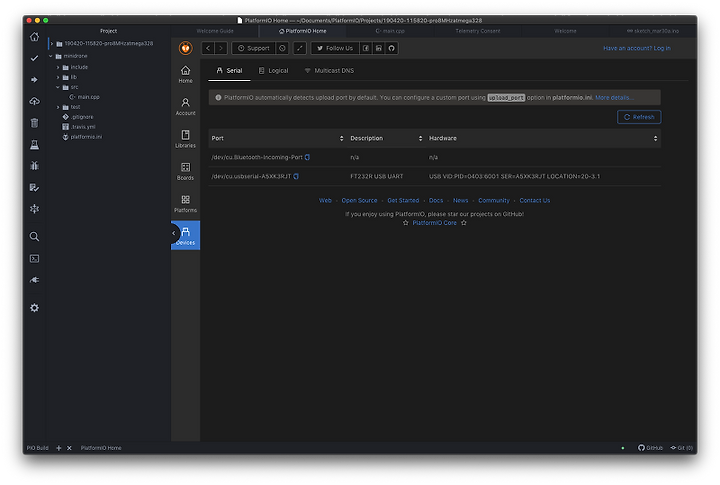The image size is (720, 485).
Task: Open Libraries in PIO sidebar
Action: point(186,139)
